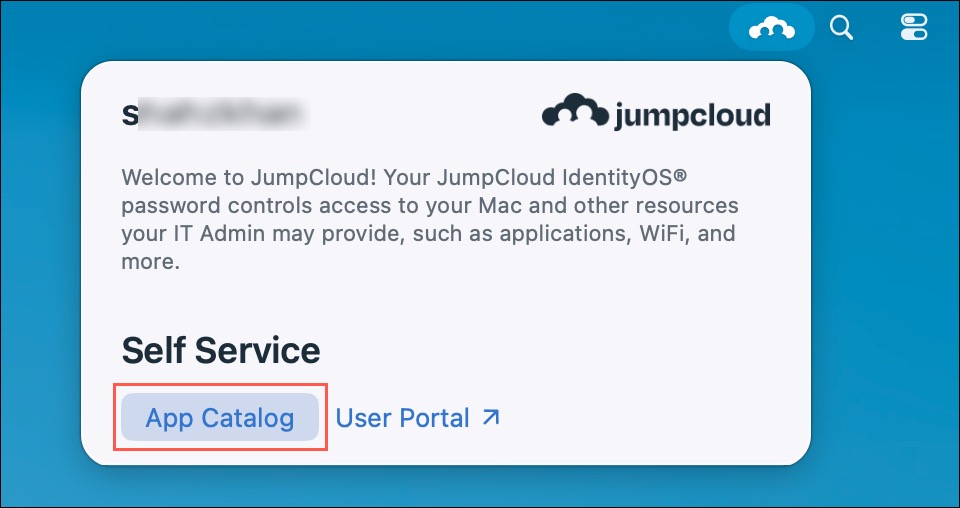Viewport: 960px width, 508px height.
Task: Click the blurred username at popup top
Action: click(x=216, y=114)
